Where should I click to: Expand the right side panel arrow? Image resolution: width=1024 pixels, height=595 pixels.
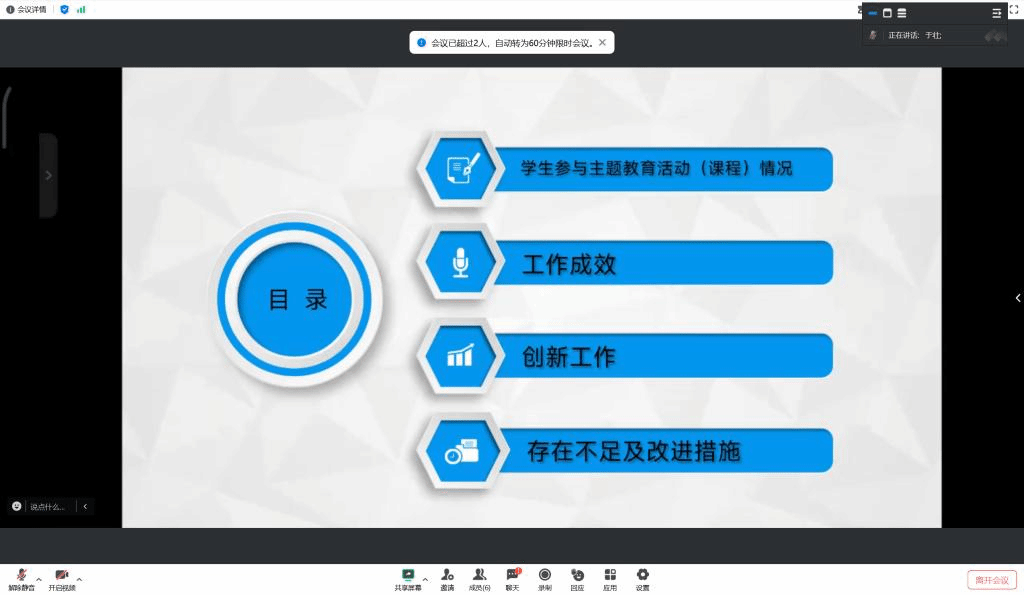(1017, 298)
